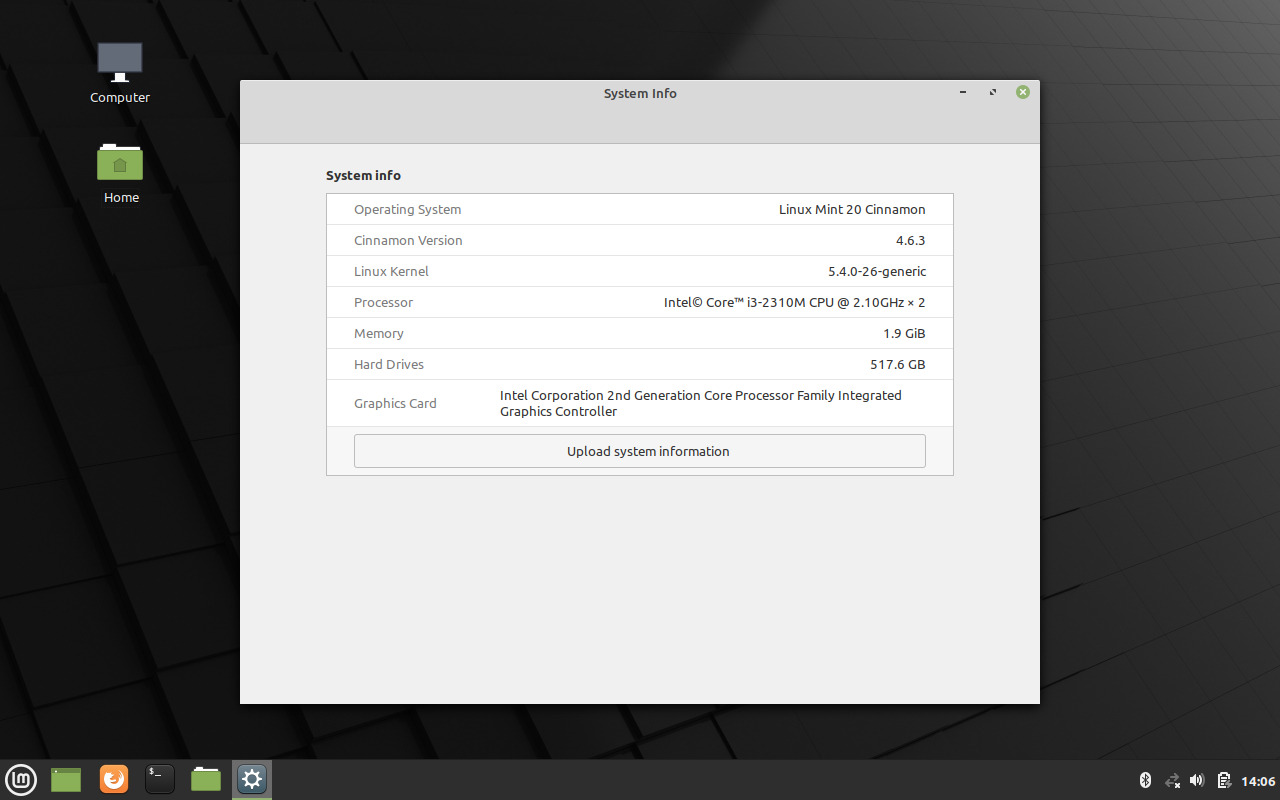Minimize the System Info window
Viewport: 1280px width, 800px height.
pyautogui.click(x=963, y=92)
